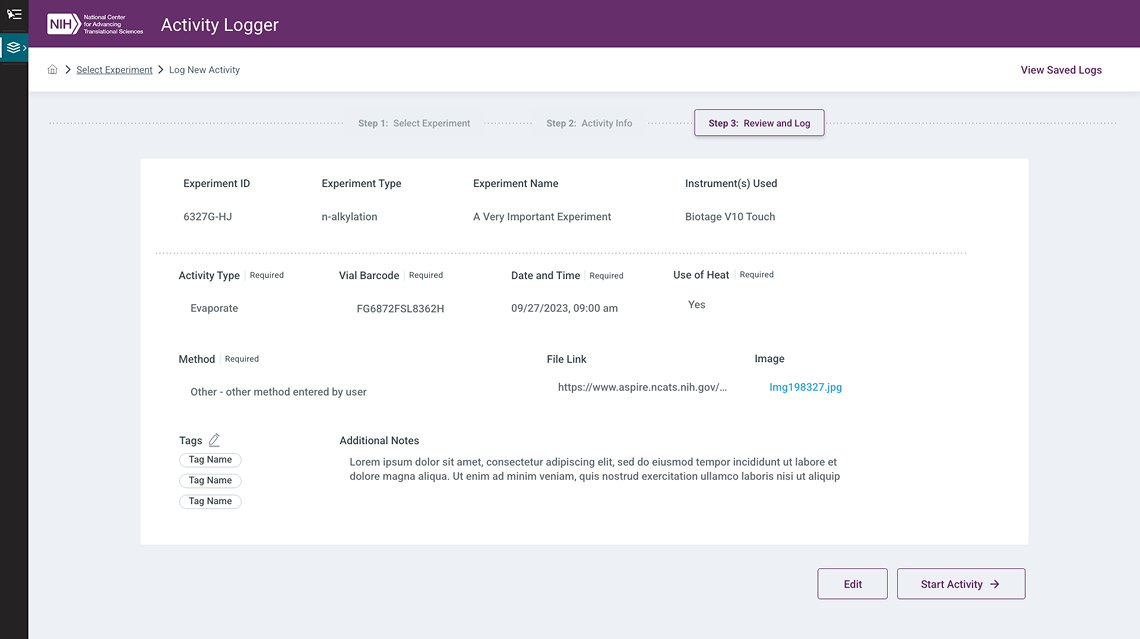This screenshot has height=639, width=1140.
Task: Click the chevron on the teal sidebar item
Action: 22,47
